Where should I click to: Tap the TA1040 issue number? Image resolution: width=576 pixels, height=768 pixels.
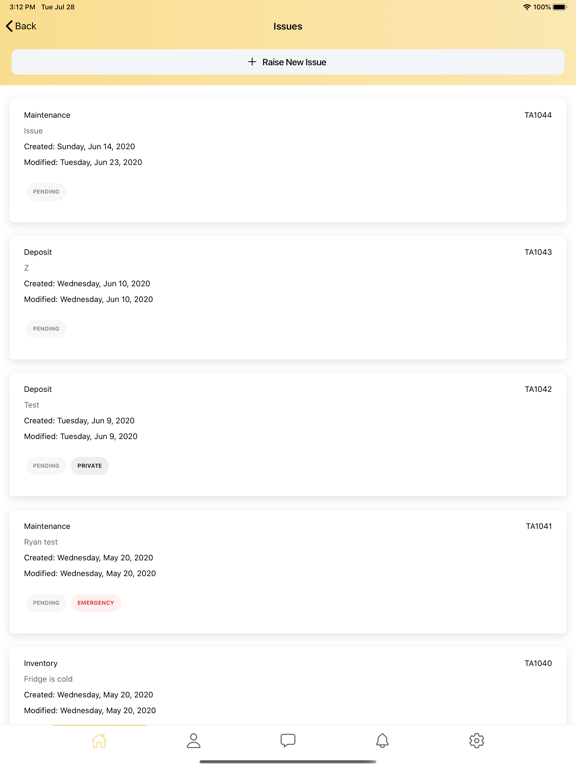(x=538, y=663)
